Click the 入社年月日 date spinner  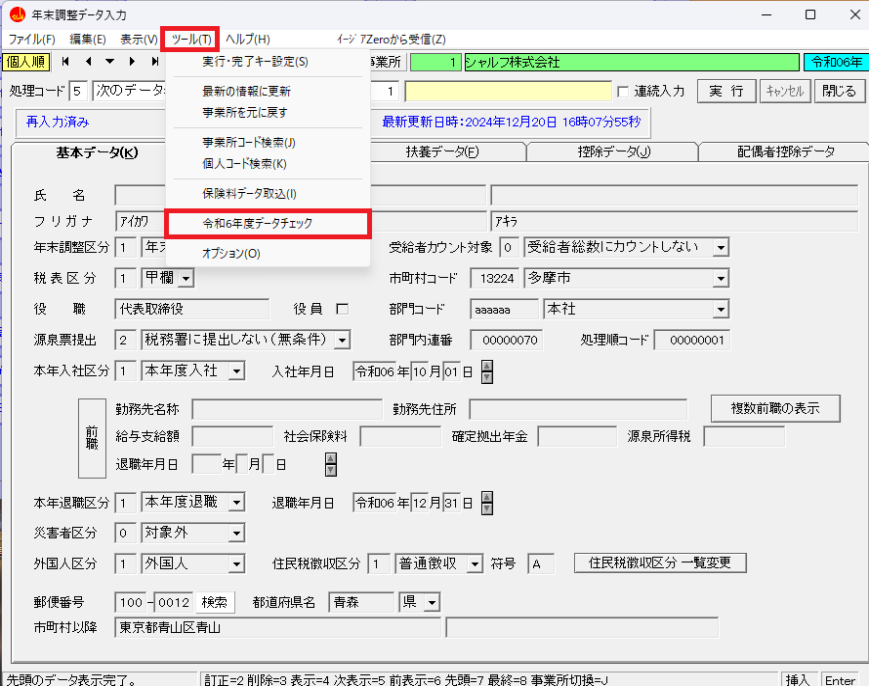click(x=487, y=372)
